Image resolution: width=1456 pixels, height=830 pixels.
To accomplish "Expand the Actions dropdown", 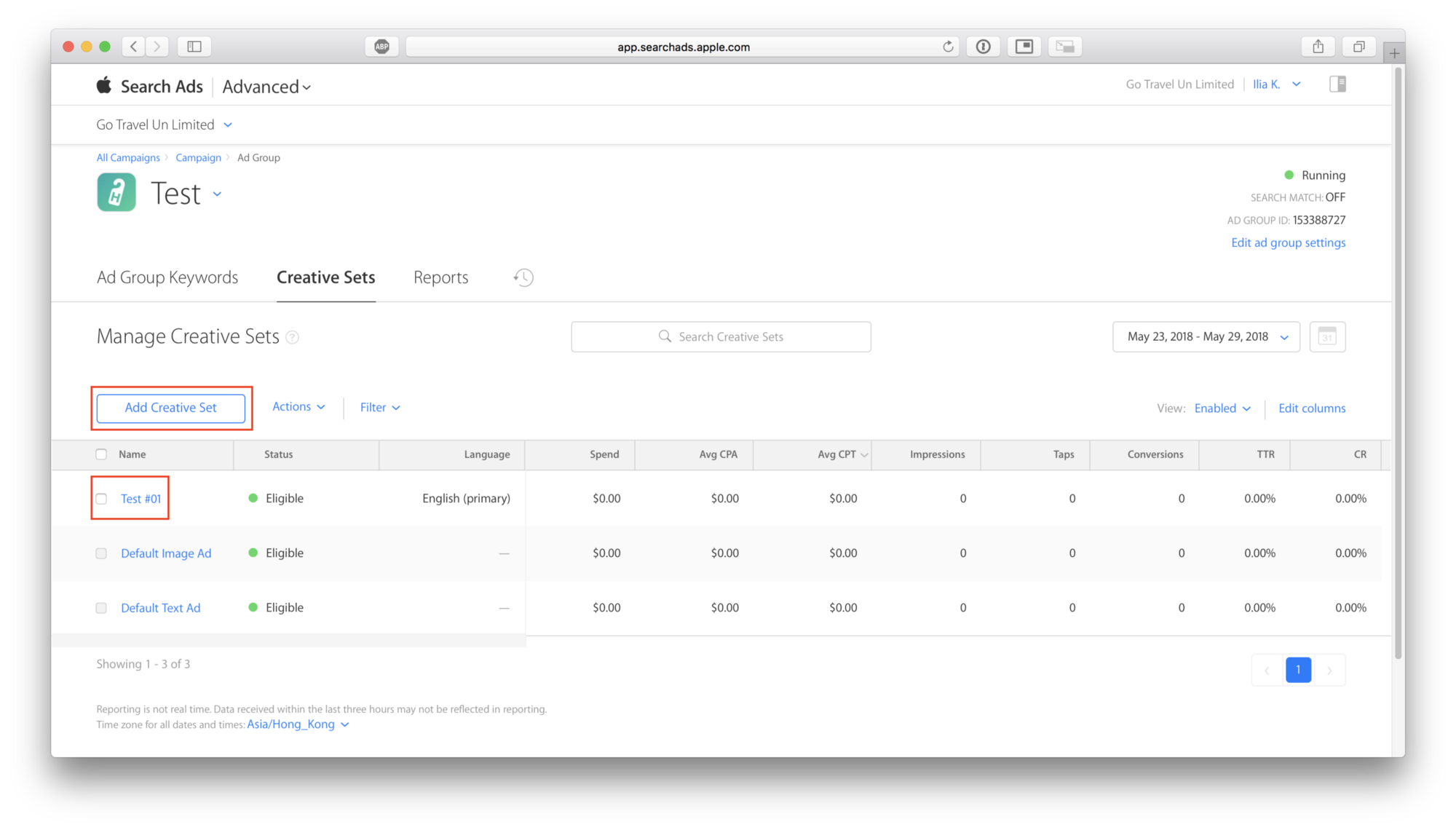I will 298,407.
